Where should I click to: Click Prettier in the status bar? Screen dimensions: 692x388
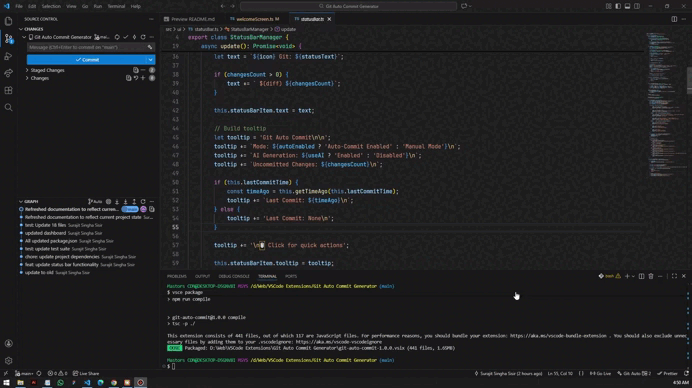click(667, 373)
